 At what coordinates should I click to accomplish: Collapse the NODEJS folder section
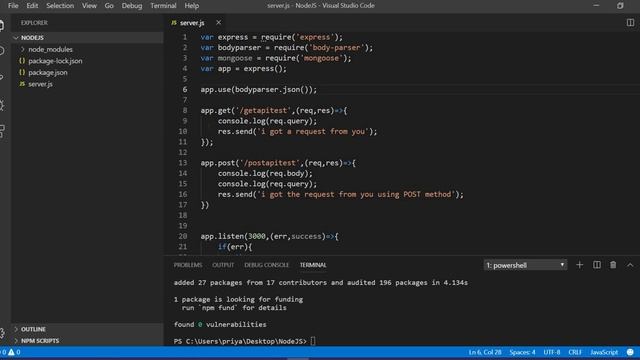(87, 38)
